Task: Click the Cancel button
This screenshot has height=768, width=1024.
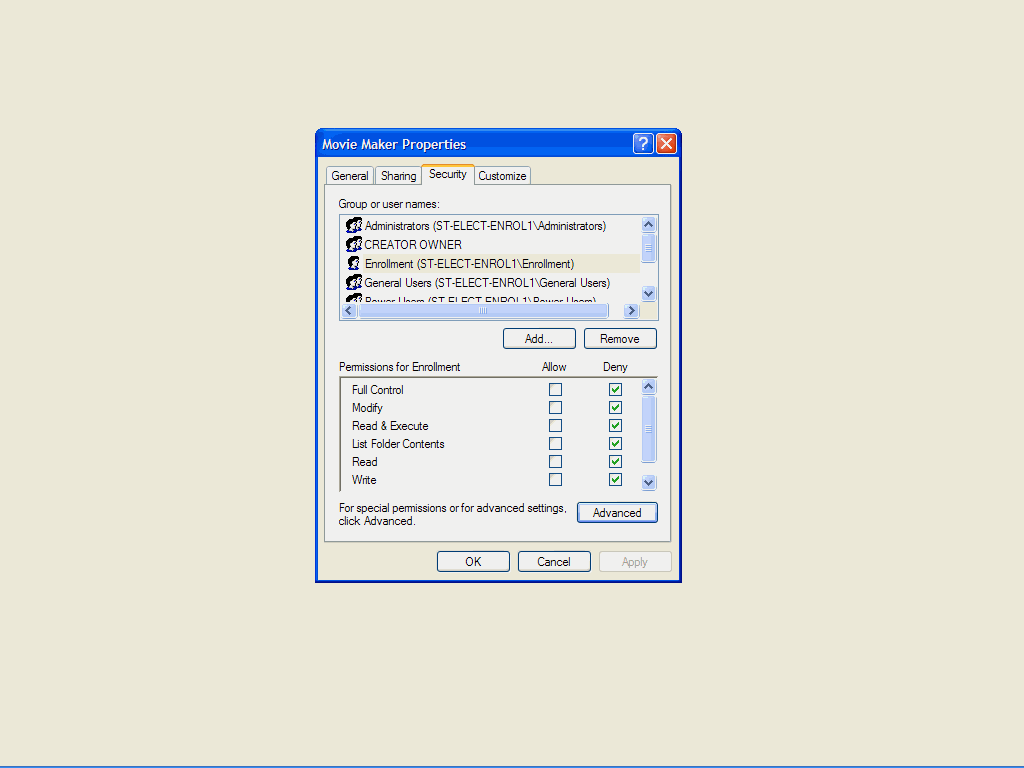Action: click(554, 562)
